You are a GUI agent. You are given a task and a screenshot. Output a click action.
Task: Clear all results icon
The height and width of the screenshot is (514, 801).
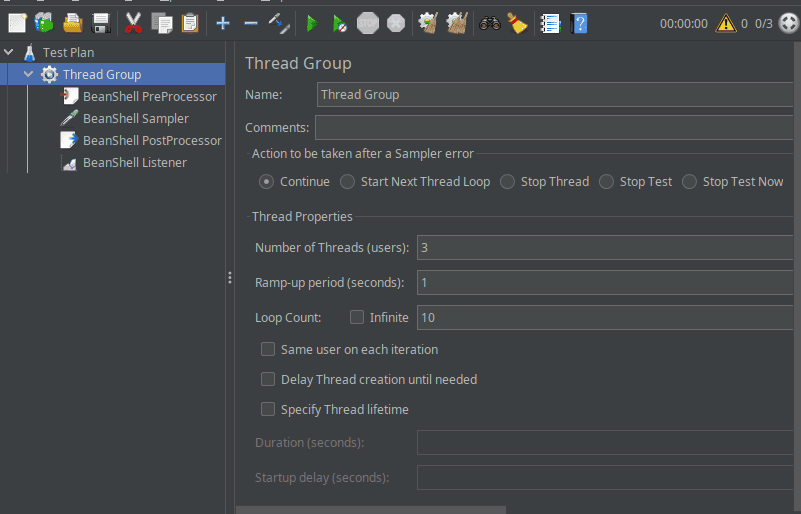[457, 23]
